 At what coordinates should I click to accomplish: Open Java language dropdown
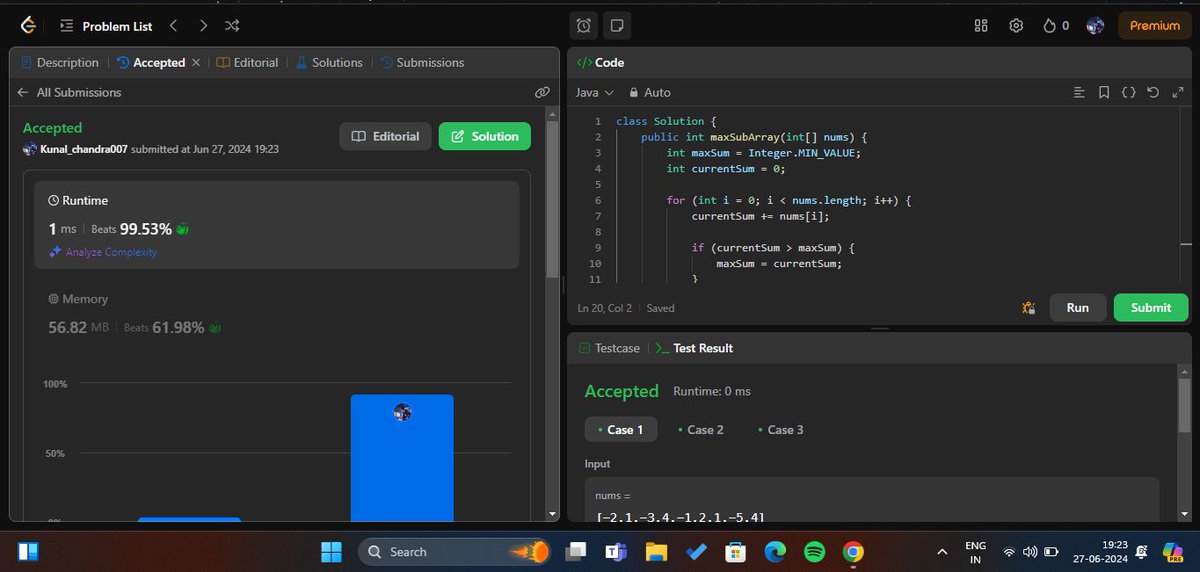tap(594, 92)
